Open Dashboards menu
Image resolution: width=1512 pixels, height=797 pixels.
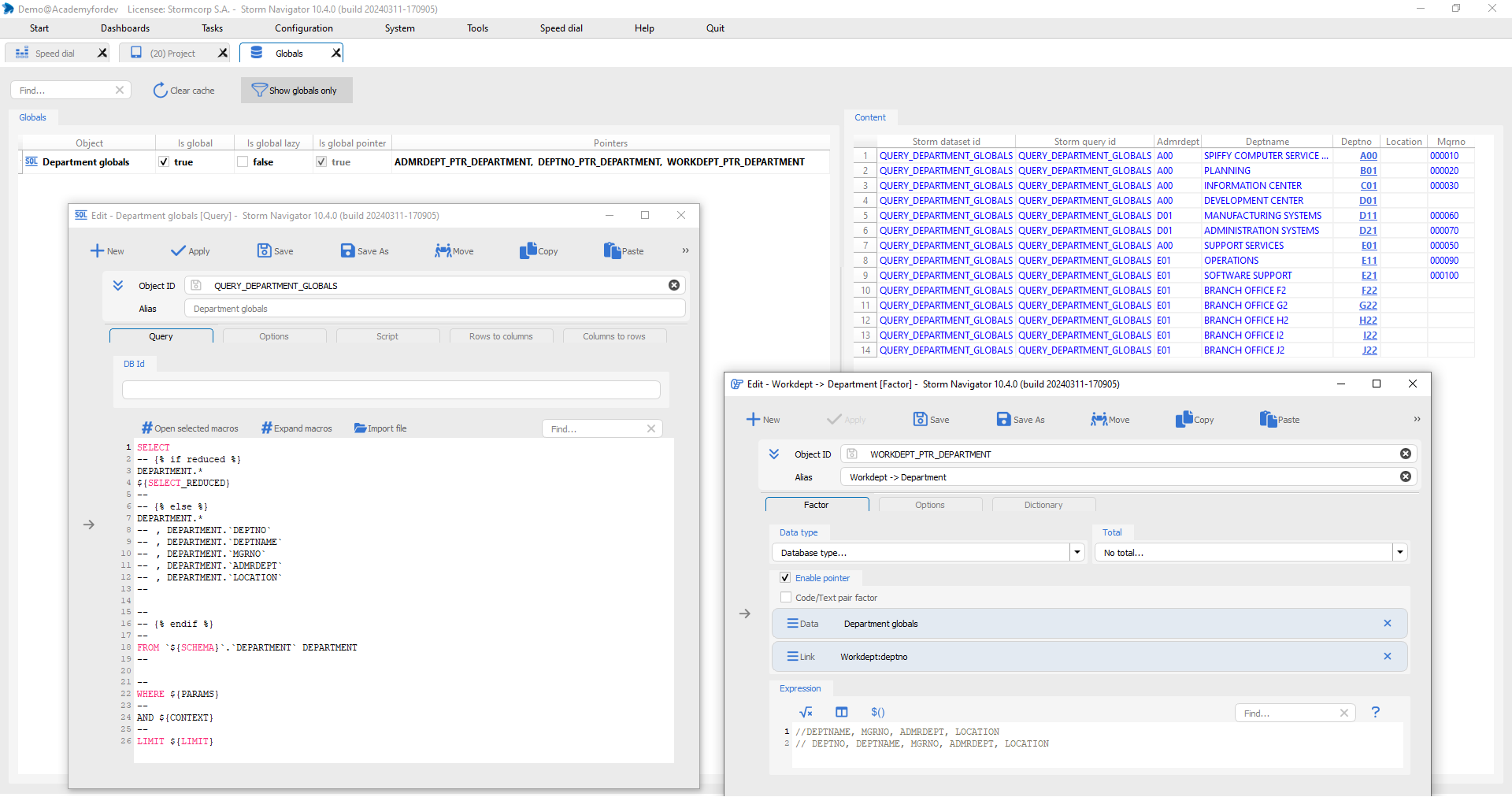click(125, 28)
